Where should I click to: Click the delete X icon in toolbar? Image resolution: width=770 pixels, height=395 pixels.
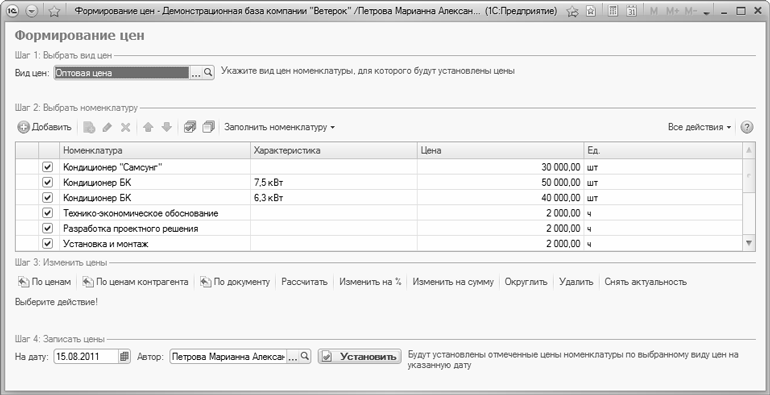[x=126, y=127]
